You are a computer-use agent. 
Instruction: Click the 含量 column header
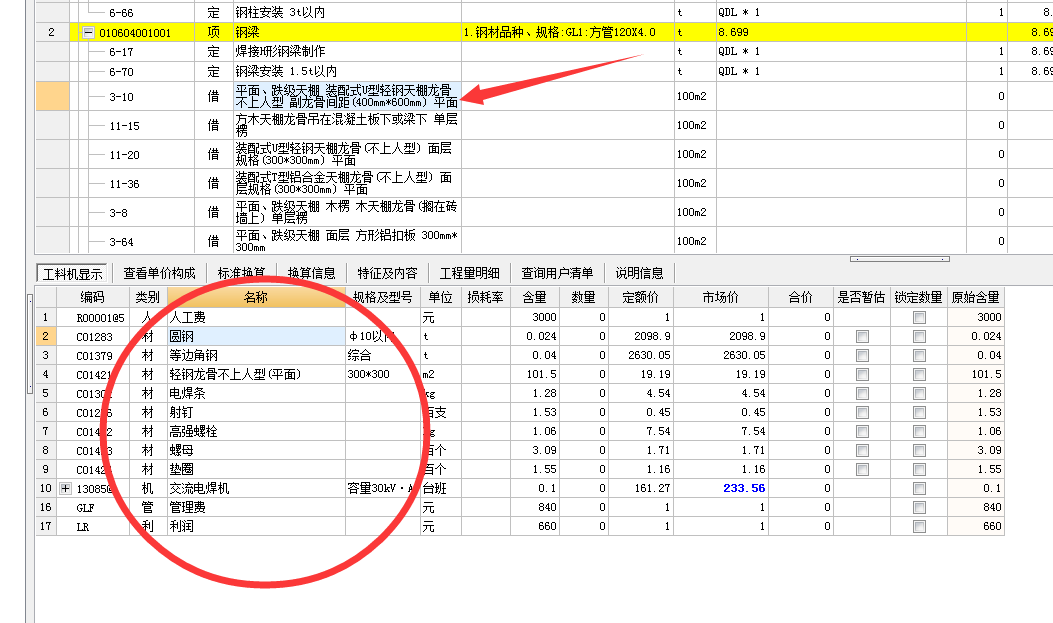[x=535, y=297]
